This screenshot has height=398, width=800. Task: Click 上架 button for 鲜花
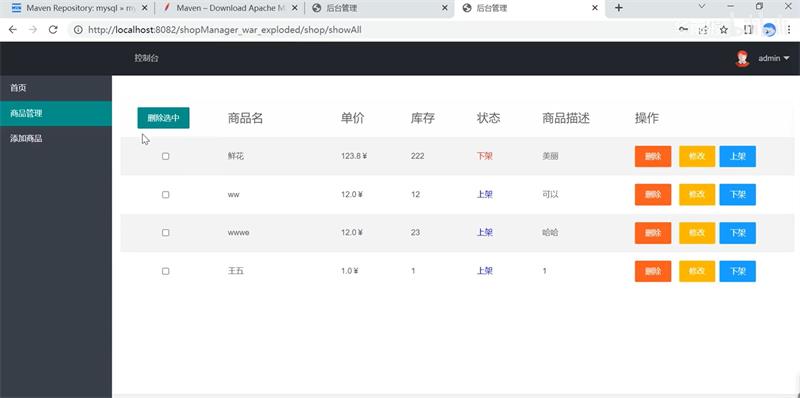coord(738,156)
